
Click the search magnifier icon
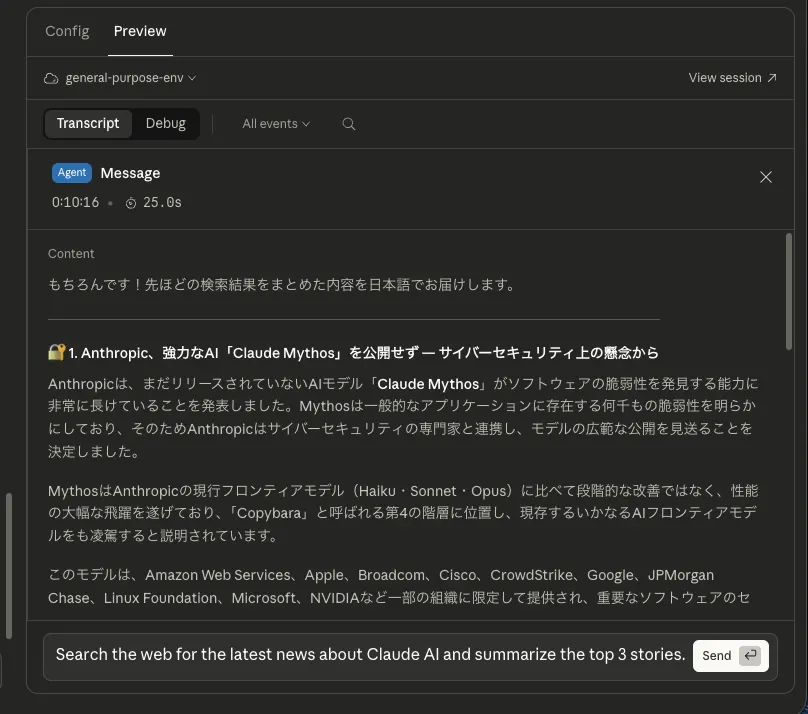tap(349, 124)
